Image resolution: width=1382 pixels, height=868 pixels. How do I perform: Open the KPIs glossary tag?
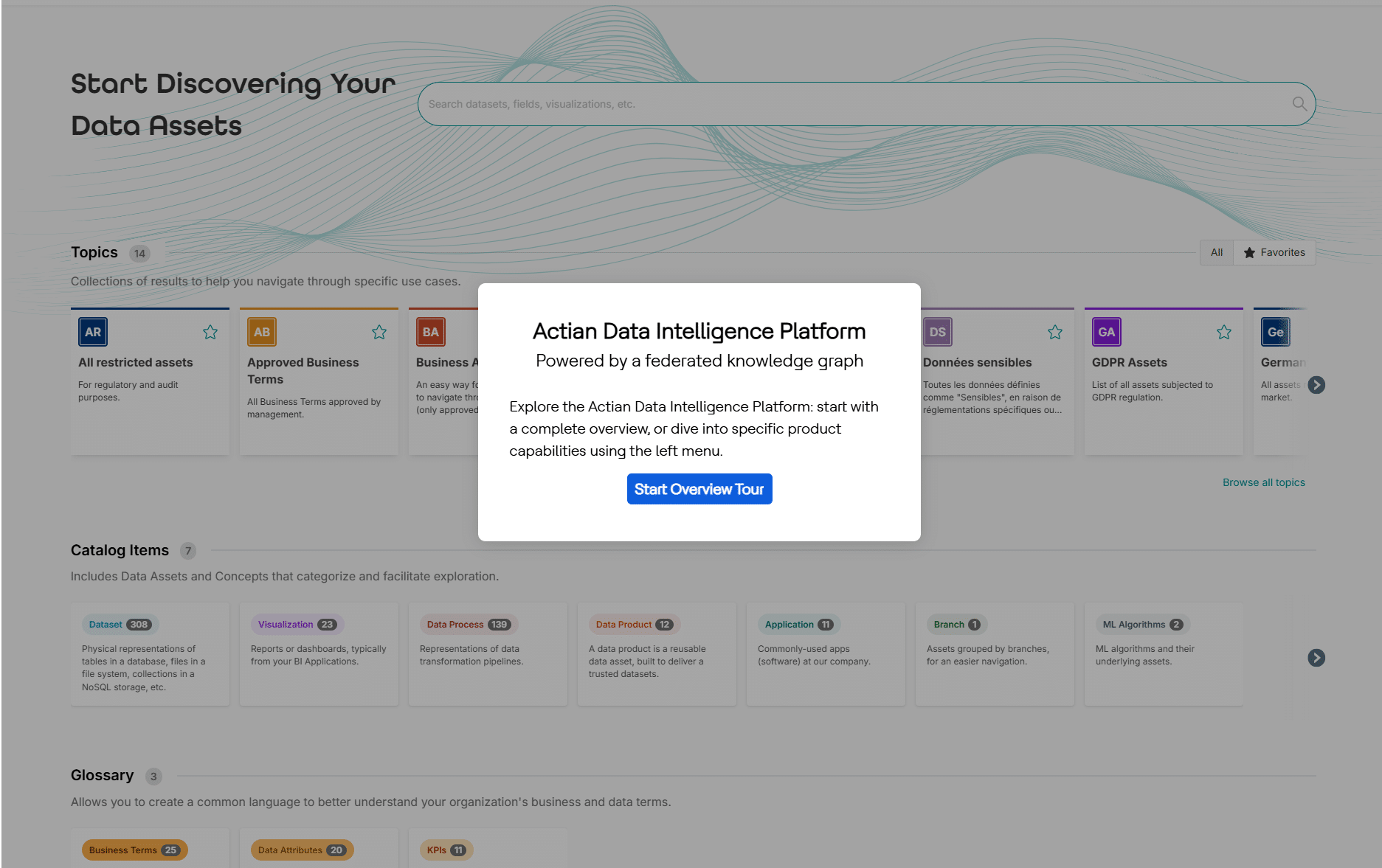pos(446,850)
